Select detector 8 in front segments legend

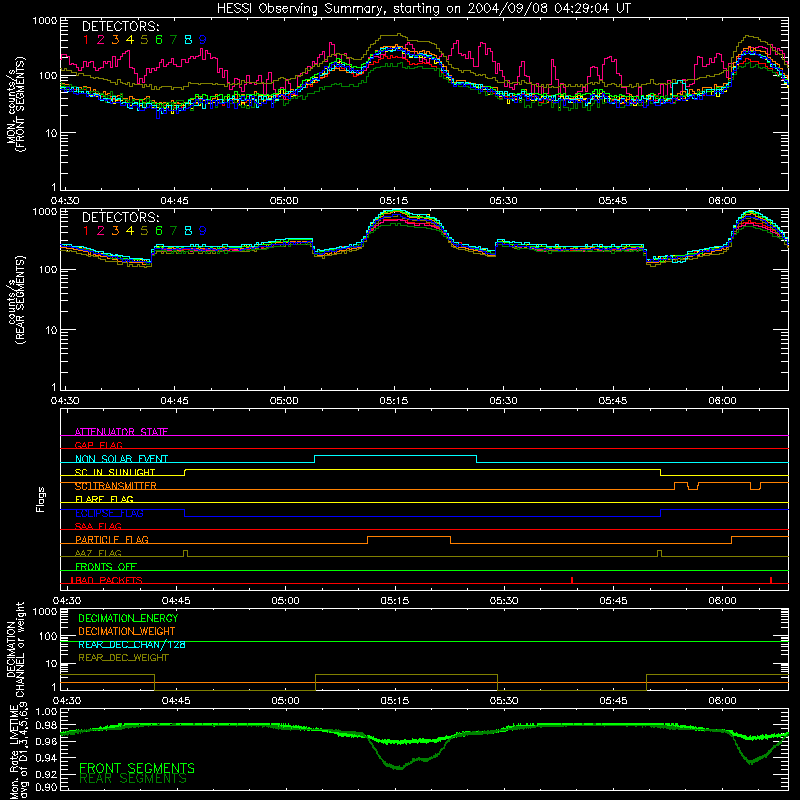[188, 40]
